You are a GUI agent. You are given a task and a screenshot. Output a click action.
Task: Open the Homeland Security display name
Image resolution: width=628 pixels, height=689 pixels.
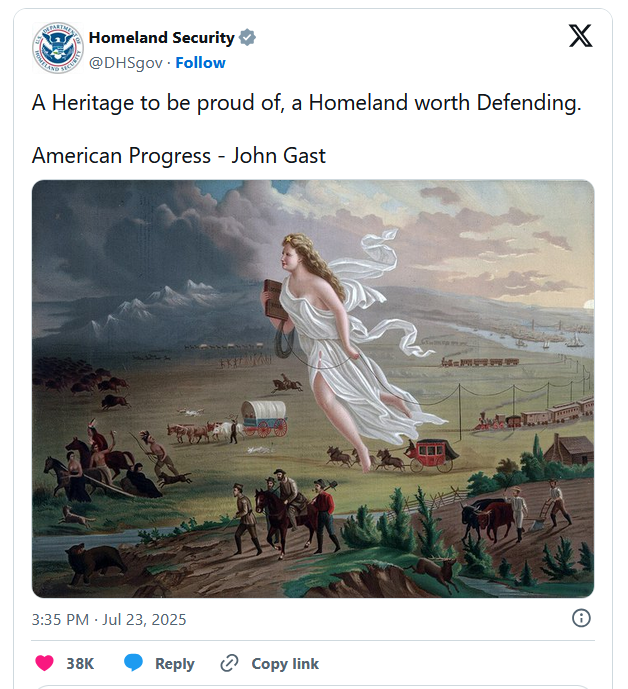[162, 38]
